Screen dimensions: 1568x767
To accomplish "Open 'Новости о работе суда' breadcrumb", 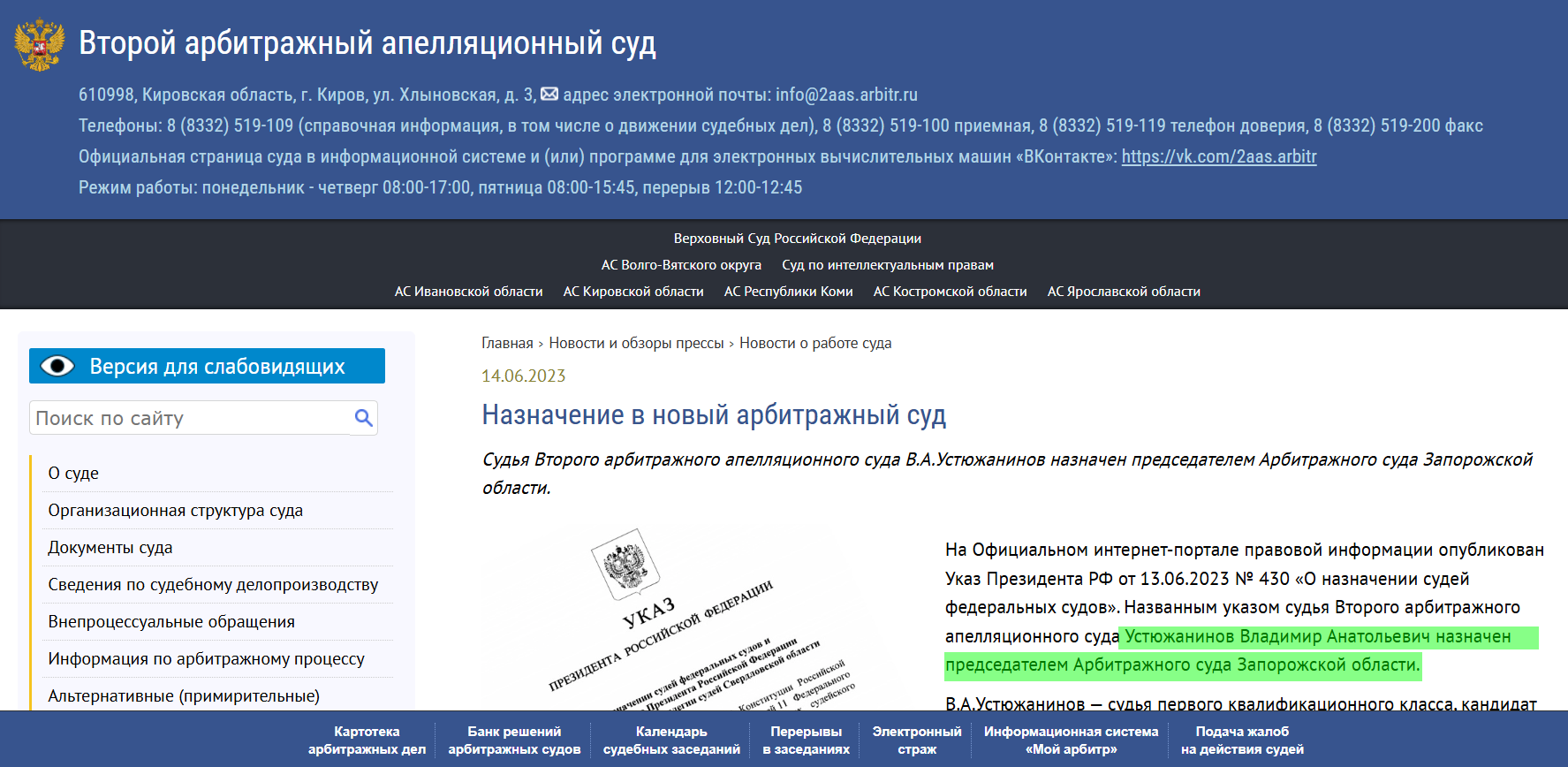I will pyautogui.click(x=815, y=343).
